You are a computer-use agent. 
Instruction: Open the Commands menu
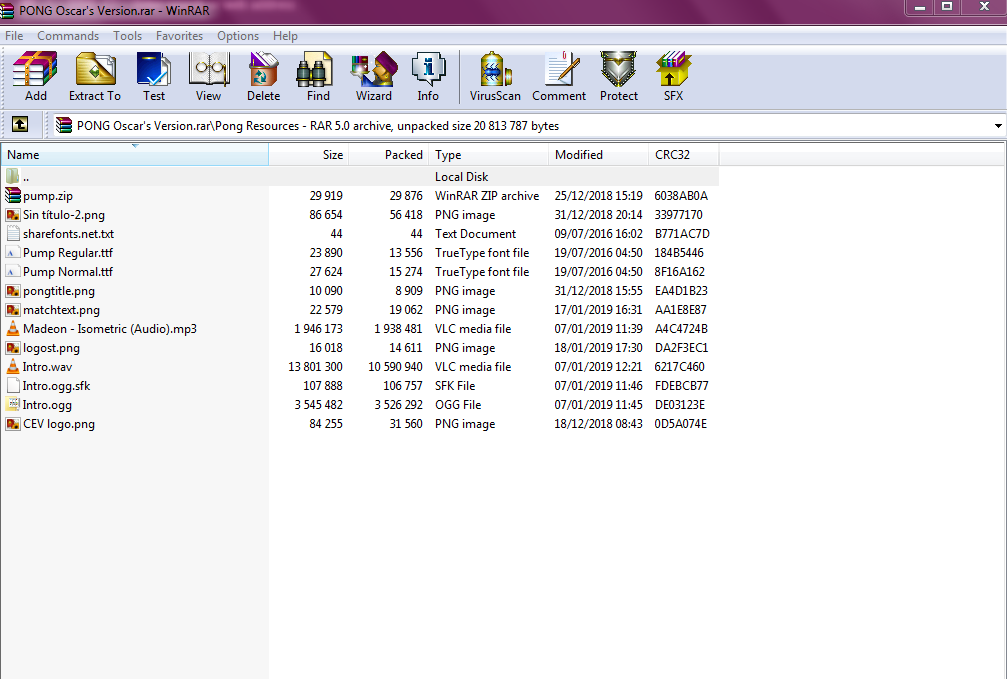[x=68, y=36]
